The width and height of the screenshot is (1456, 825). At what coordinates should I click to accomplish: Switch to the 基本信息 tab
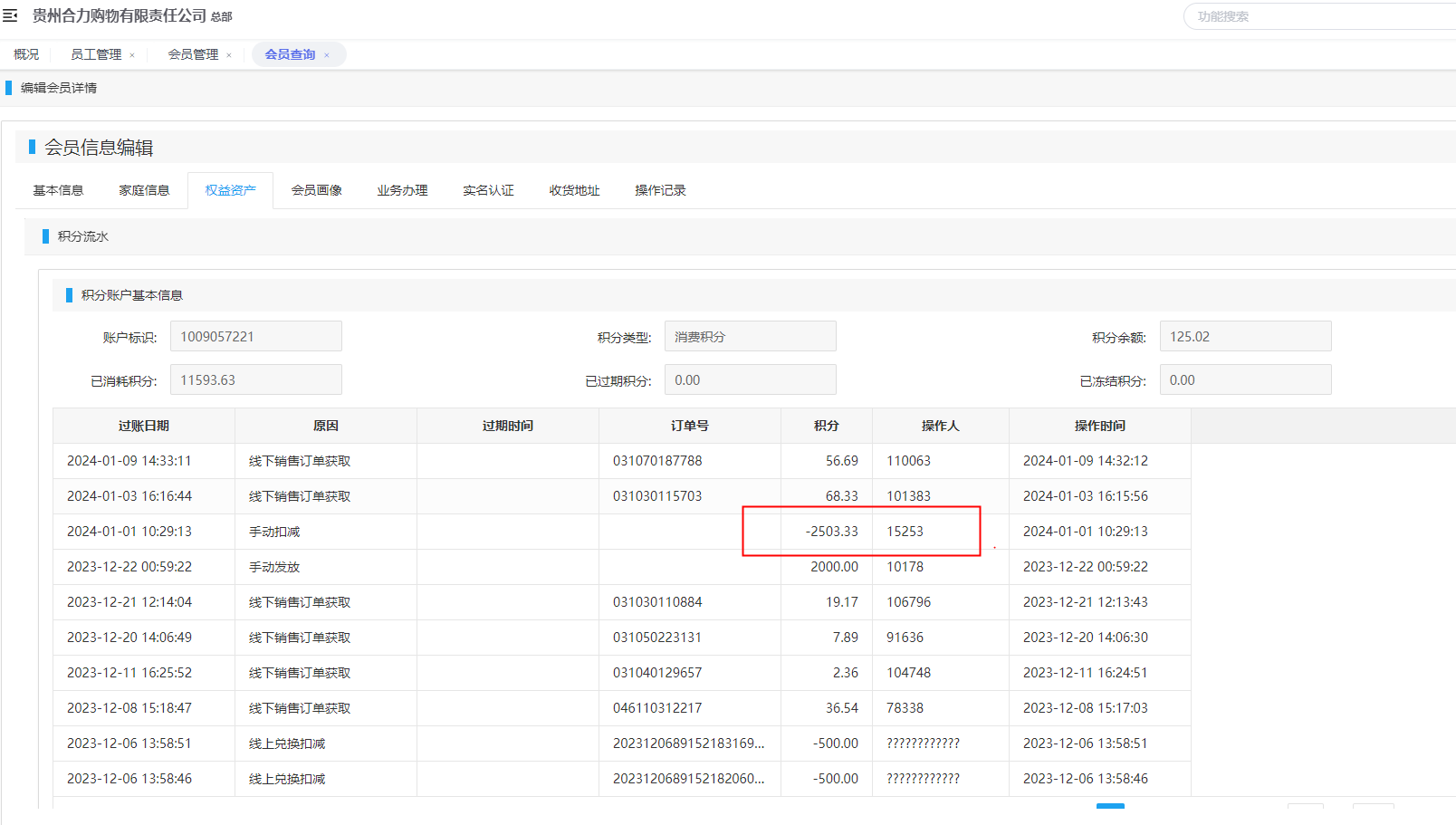pos(58,190)
